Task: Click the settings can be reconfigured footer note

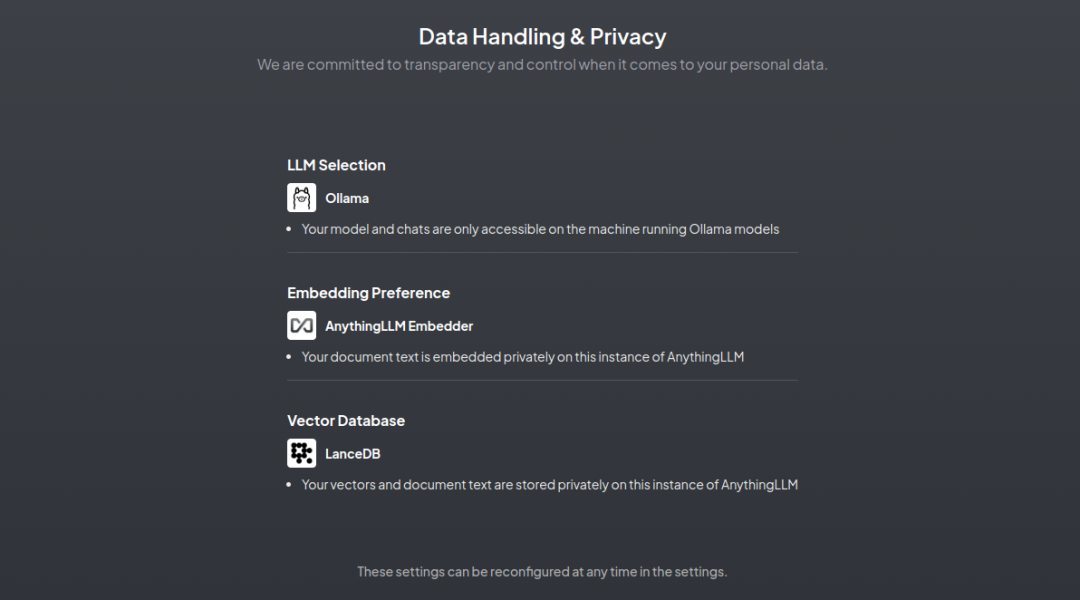Action: (x=542, y=572)
